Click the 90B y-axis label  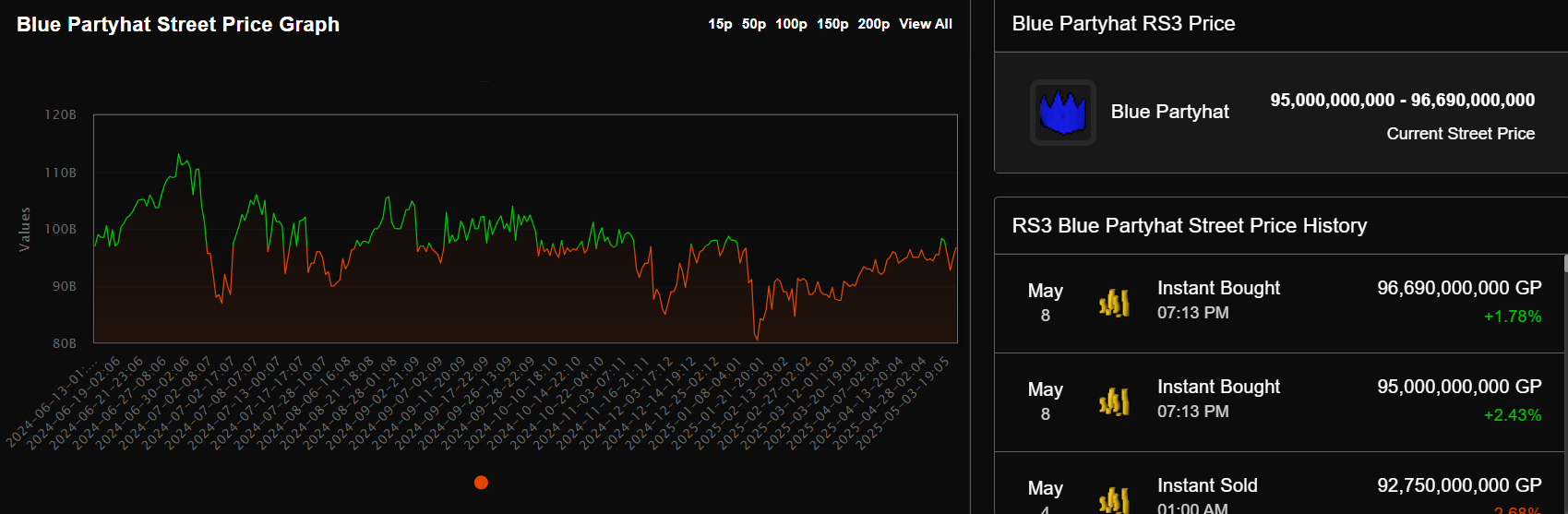coord(65,286)
